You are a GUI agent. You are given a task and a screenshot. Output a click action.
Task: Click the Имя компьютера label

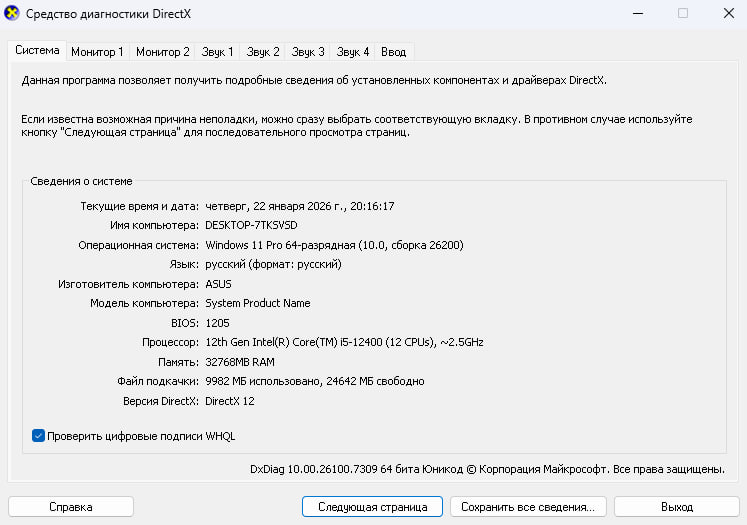pyautogui.click(x=154, y=225)
